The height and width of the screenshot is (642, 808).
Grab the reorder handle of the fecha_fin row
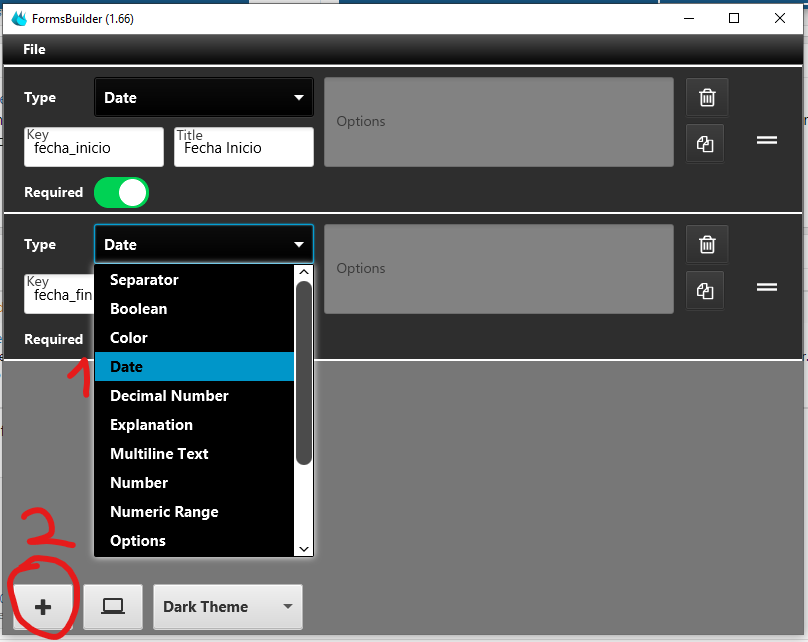click(x=767, y=286)
